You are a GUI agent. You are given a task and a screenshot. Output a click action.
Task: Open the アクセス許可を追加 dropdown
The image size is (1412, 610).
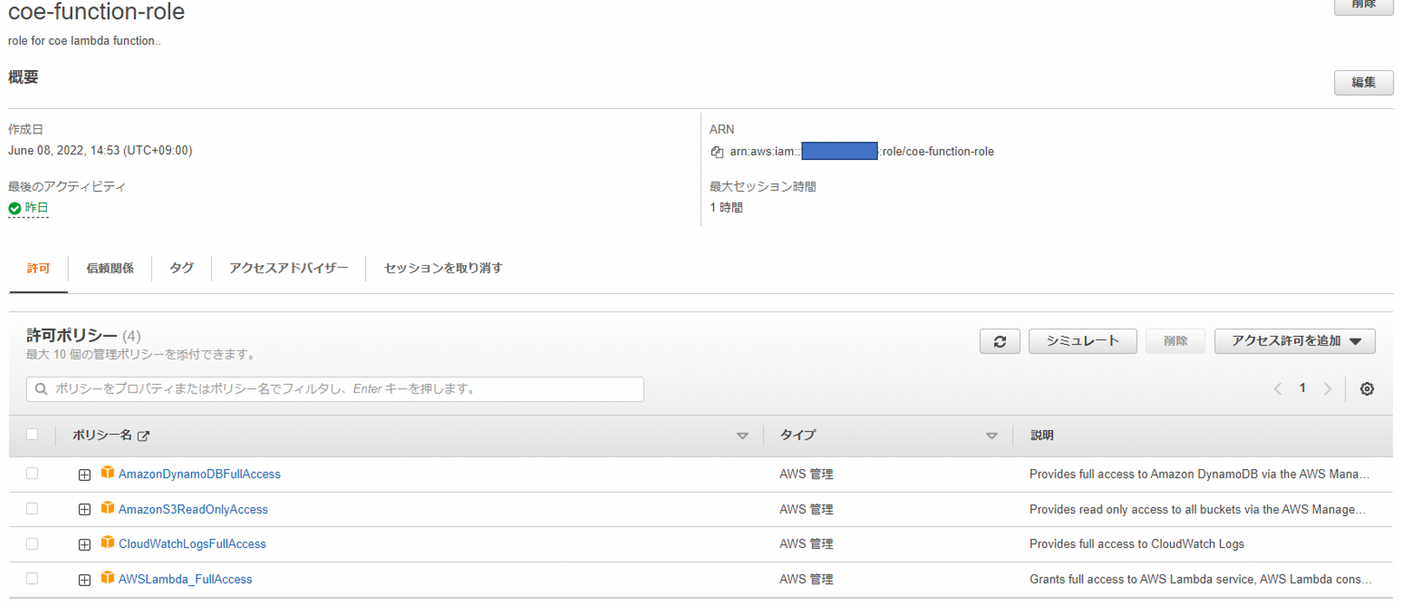coord(1294,341)
